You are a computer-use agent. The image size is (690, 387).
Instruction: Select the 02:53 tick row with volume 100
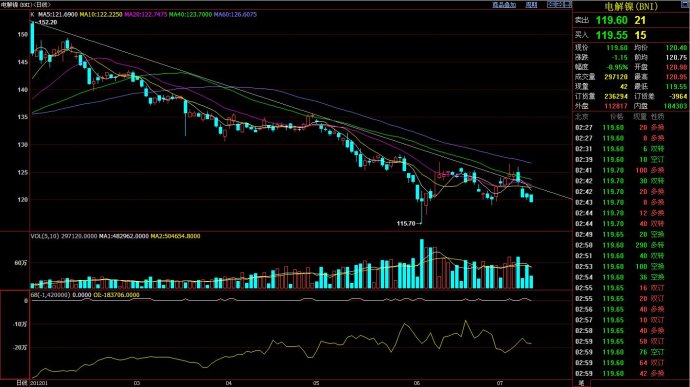631,267
